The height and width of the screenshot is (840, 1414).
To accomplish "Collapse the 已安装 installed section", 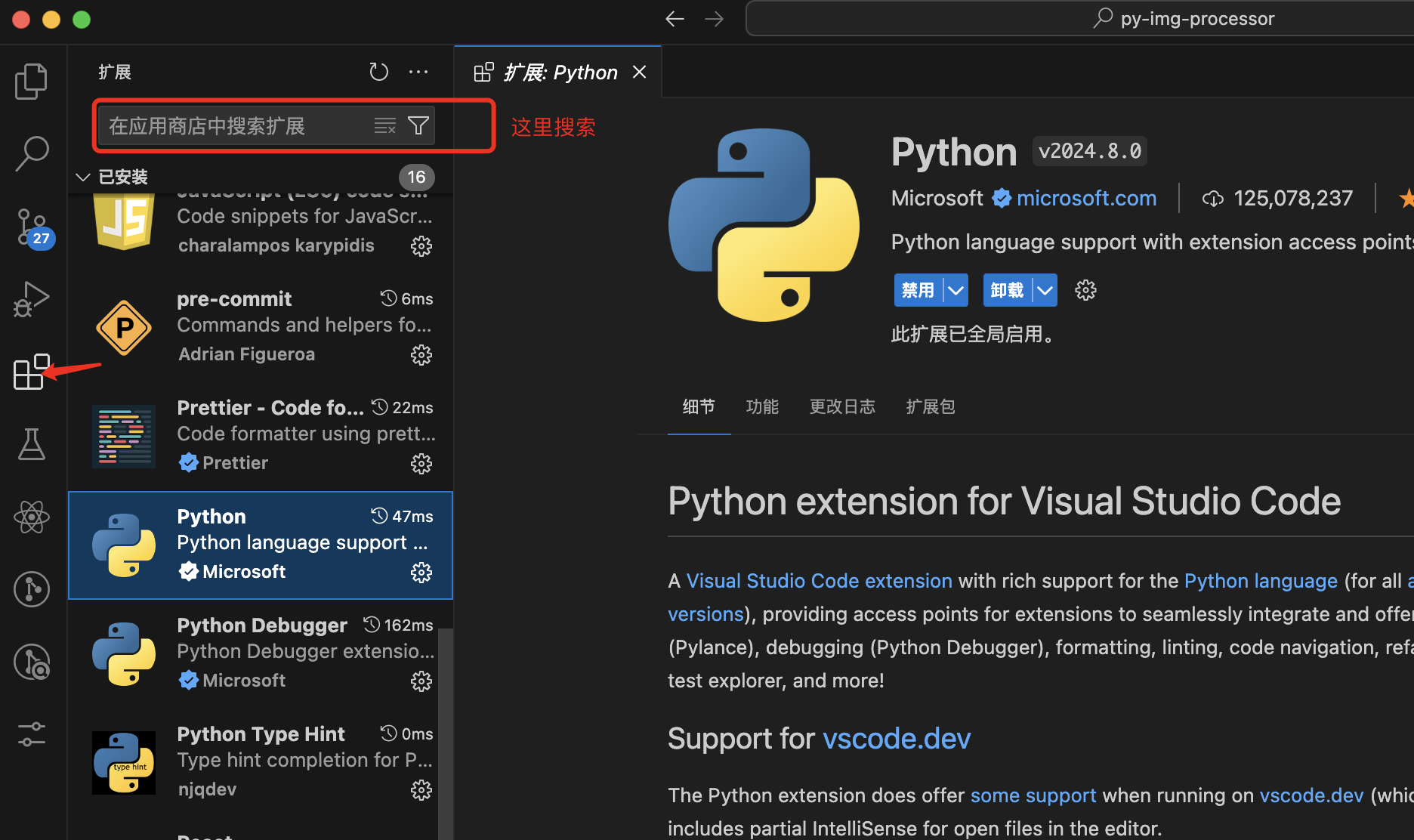I will tap(83, 177).
